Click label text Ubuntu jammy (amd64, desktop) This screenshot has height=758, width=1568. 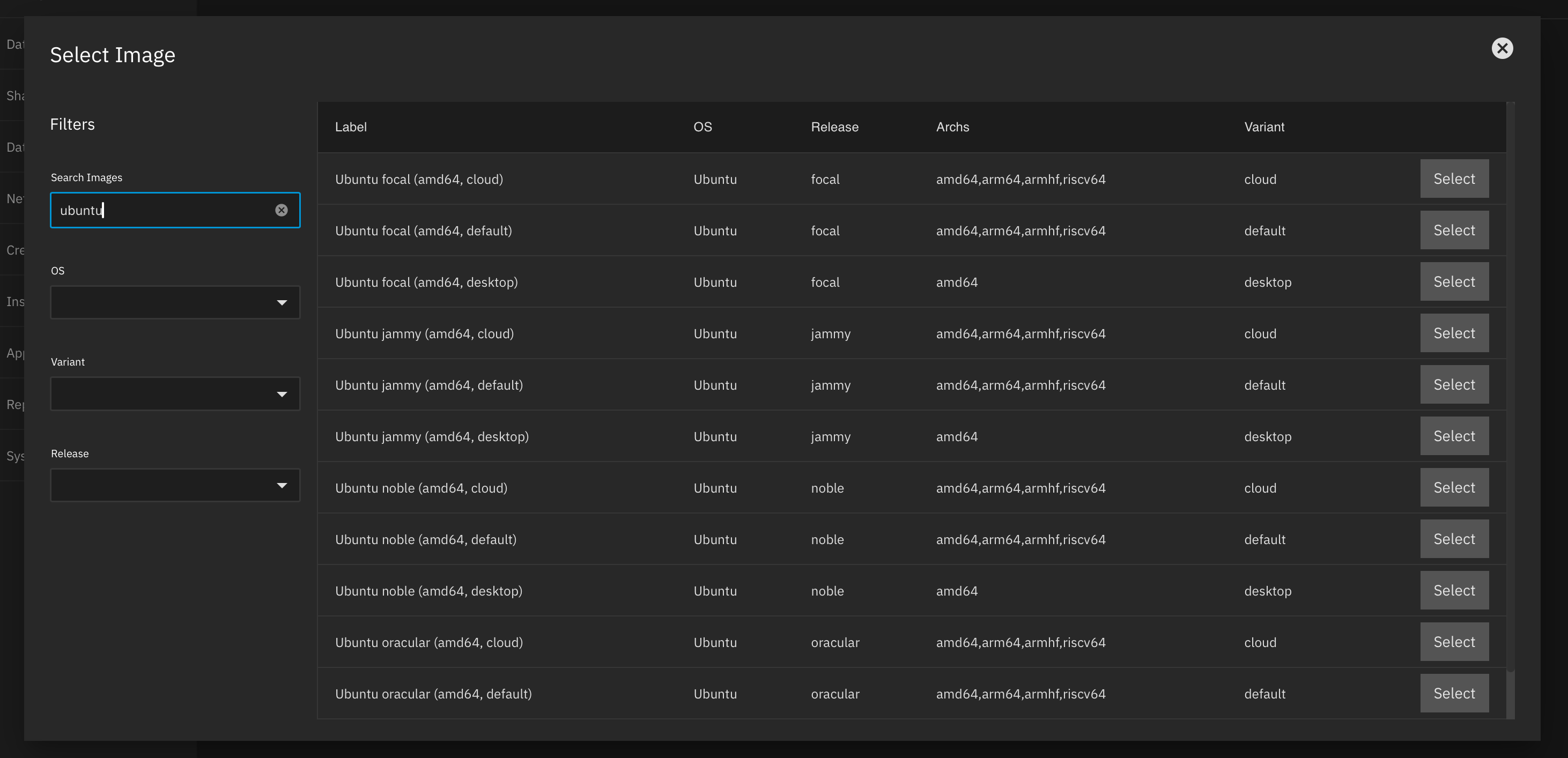(x=432, y=437)
